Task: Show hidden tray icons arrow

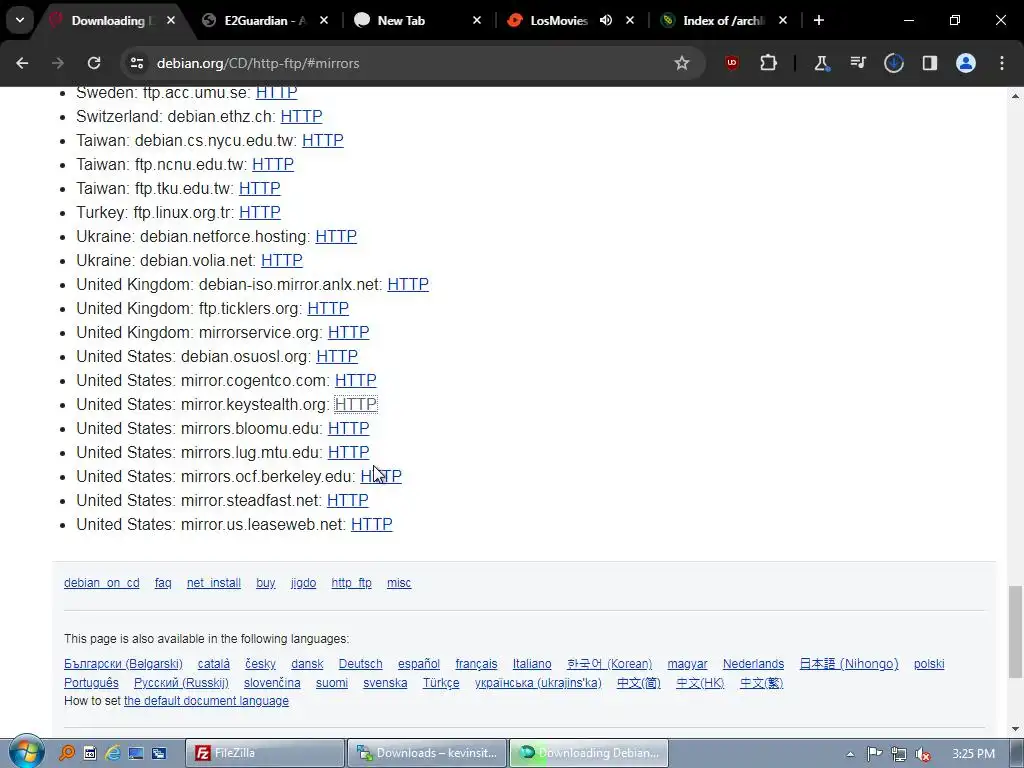Action: 850,754
